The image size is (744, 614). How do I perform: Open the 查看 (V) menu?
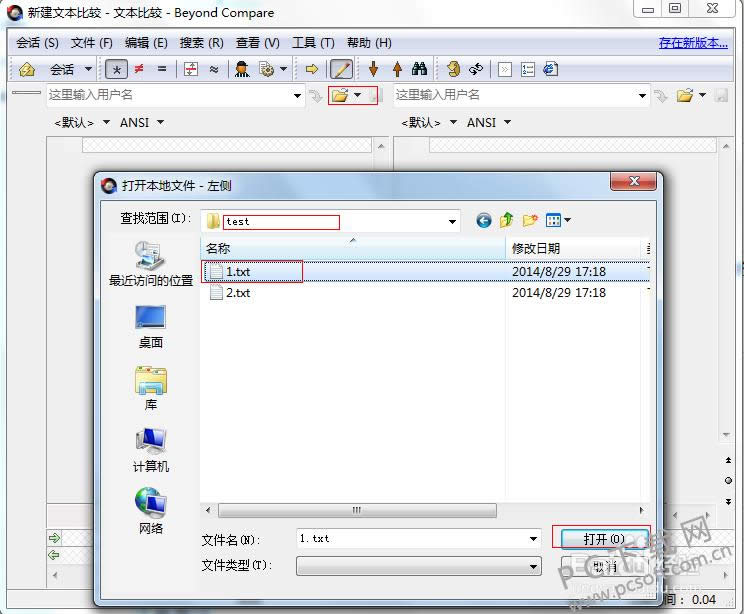point(258,43)
